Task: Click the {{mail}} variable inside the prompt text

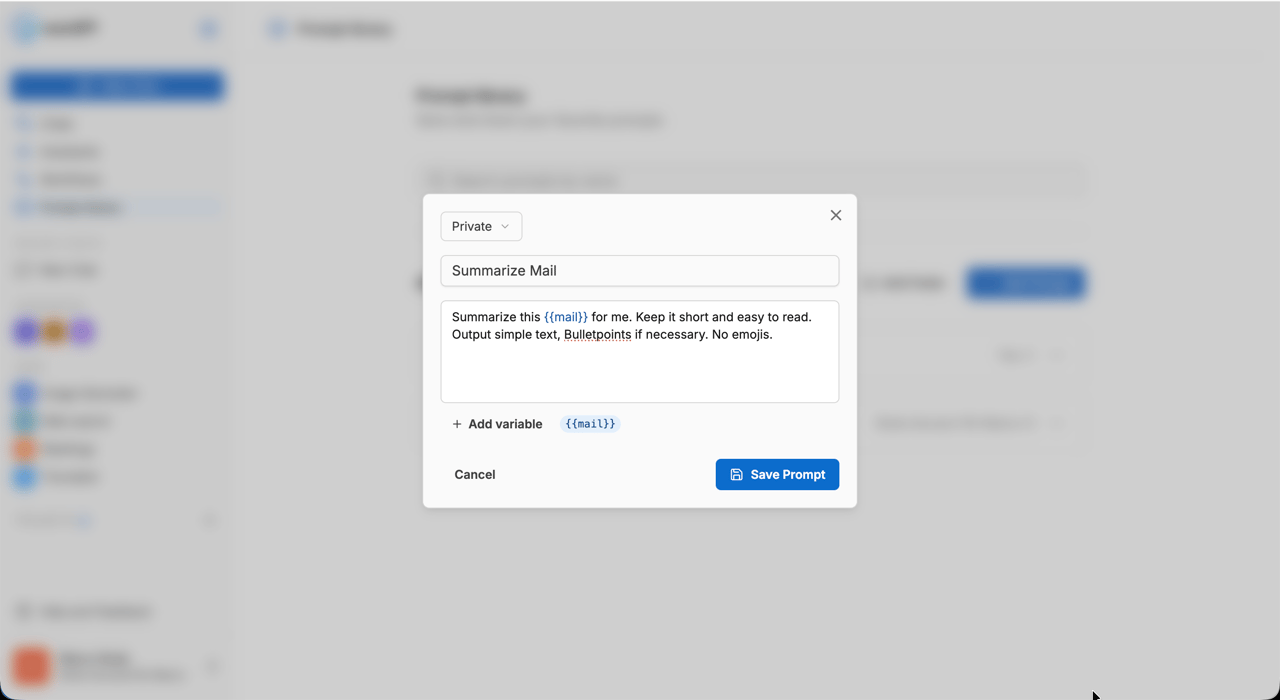Action: tap(566, 317)
